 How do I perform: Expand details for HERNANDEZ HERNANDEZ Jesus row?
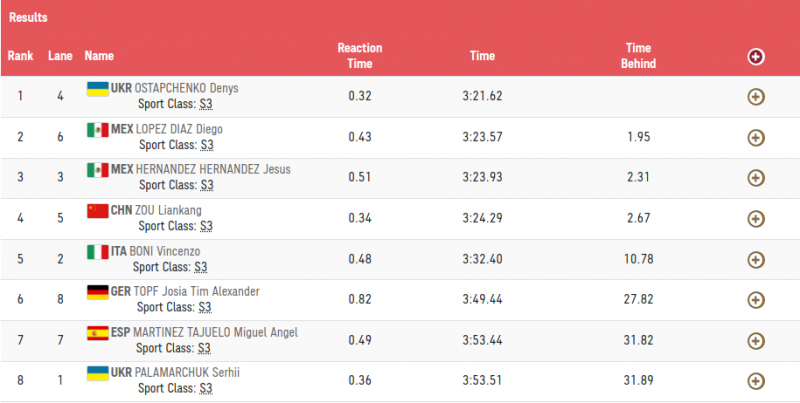pos(756,177)
